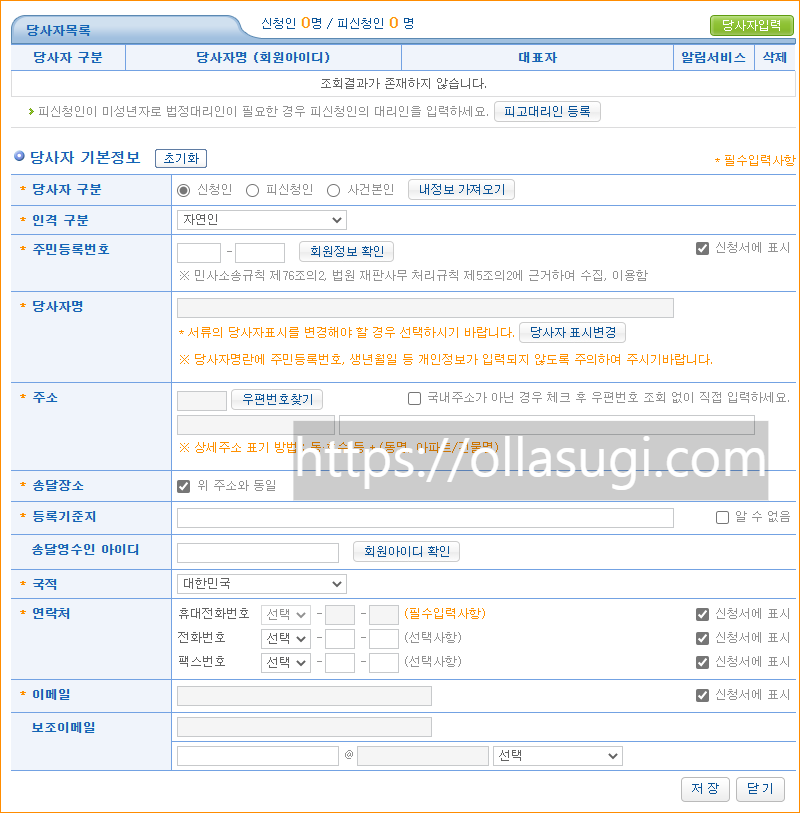
Task: Check the 알 수 없음 checkbox
Action: coord(723,517)
